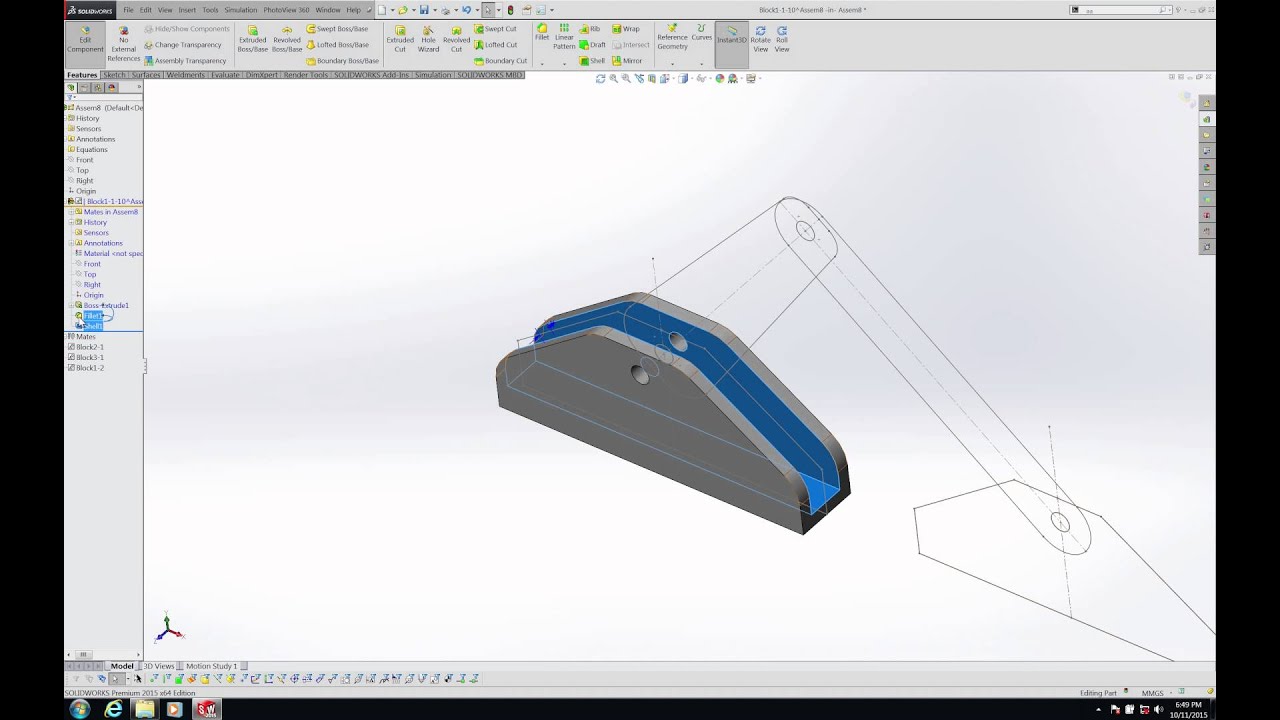Expand the blue Annotations node under Block1
1280x720 pixels.
(70, 243)
